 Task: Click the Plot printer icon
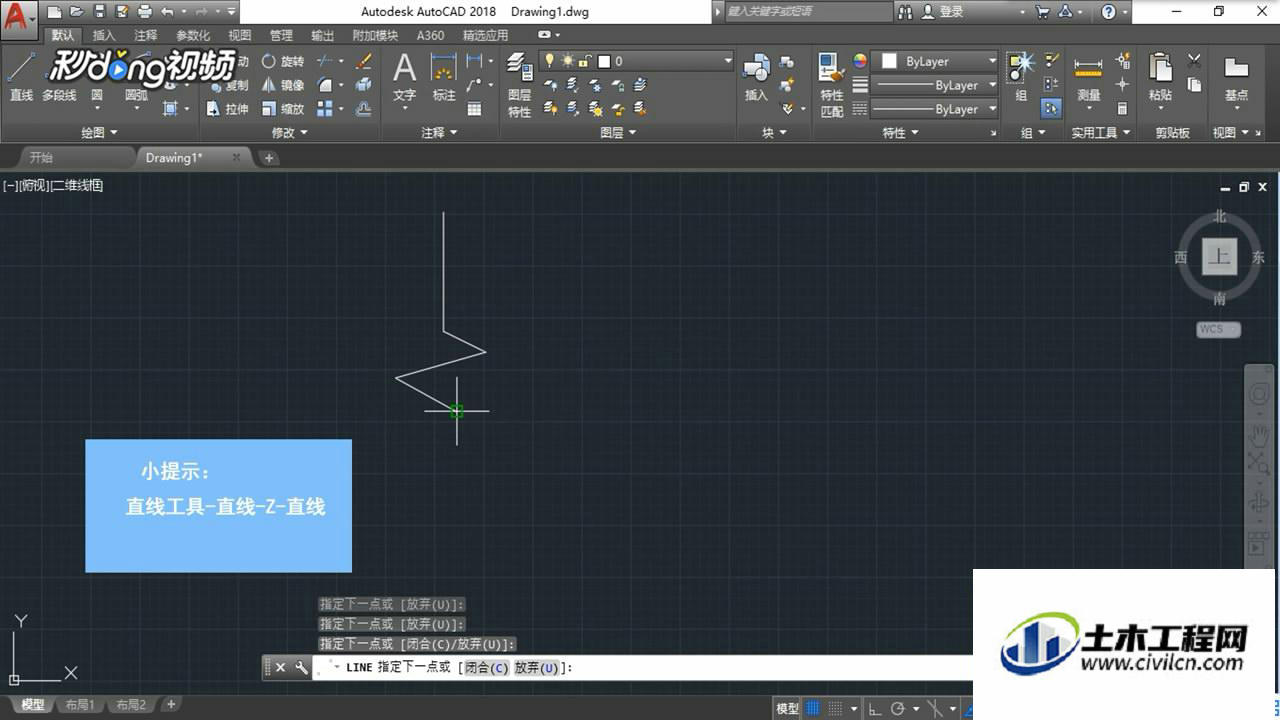[144, 12]
